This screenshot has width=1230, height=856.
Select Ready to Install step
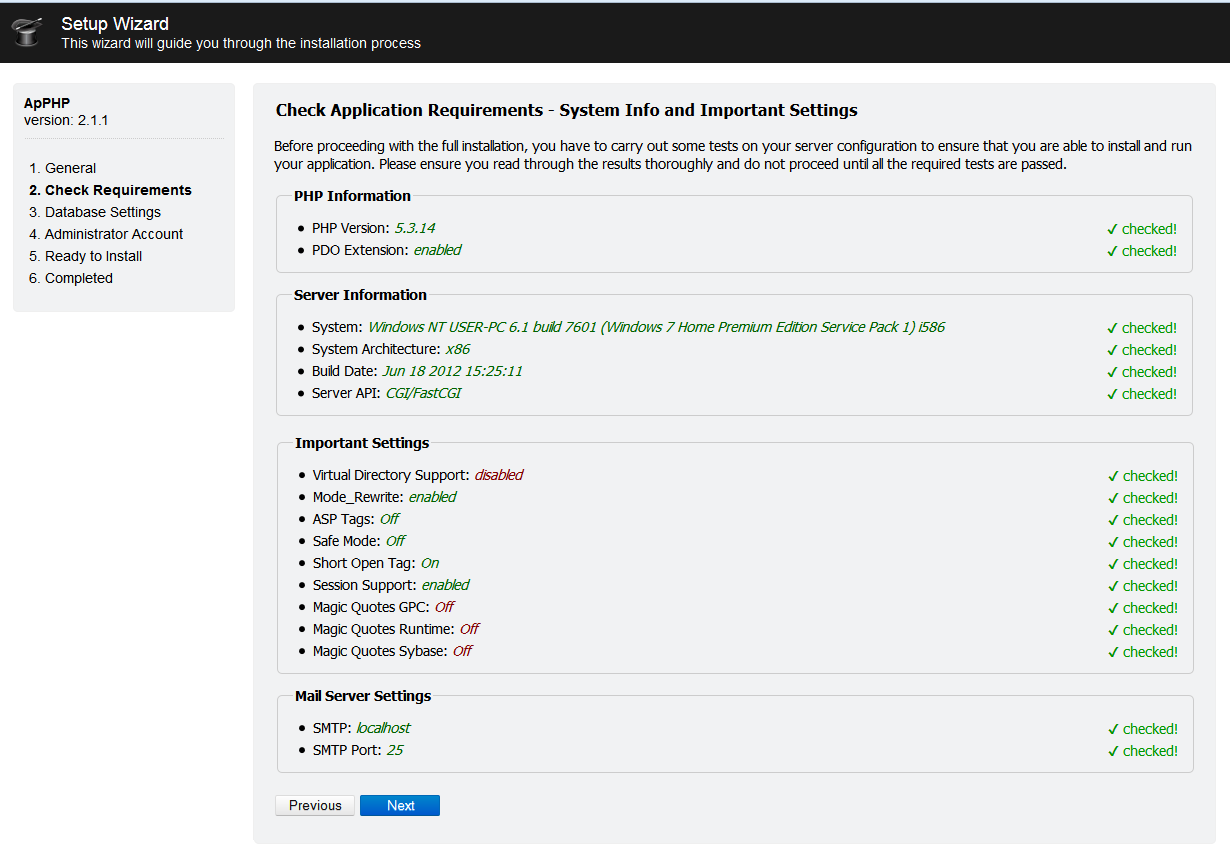[x=93, y=256]
